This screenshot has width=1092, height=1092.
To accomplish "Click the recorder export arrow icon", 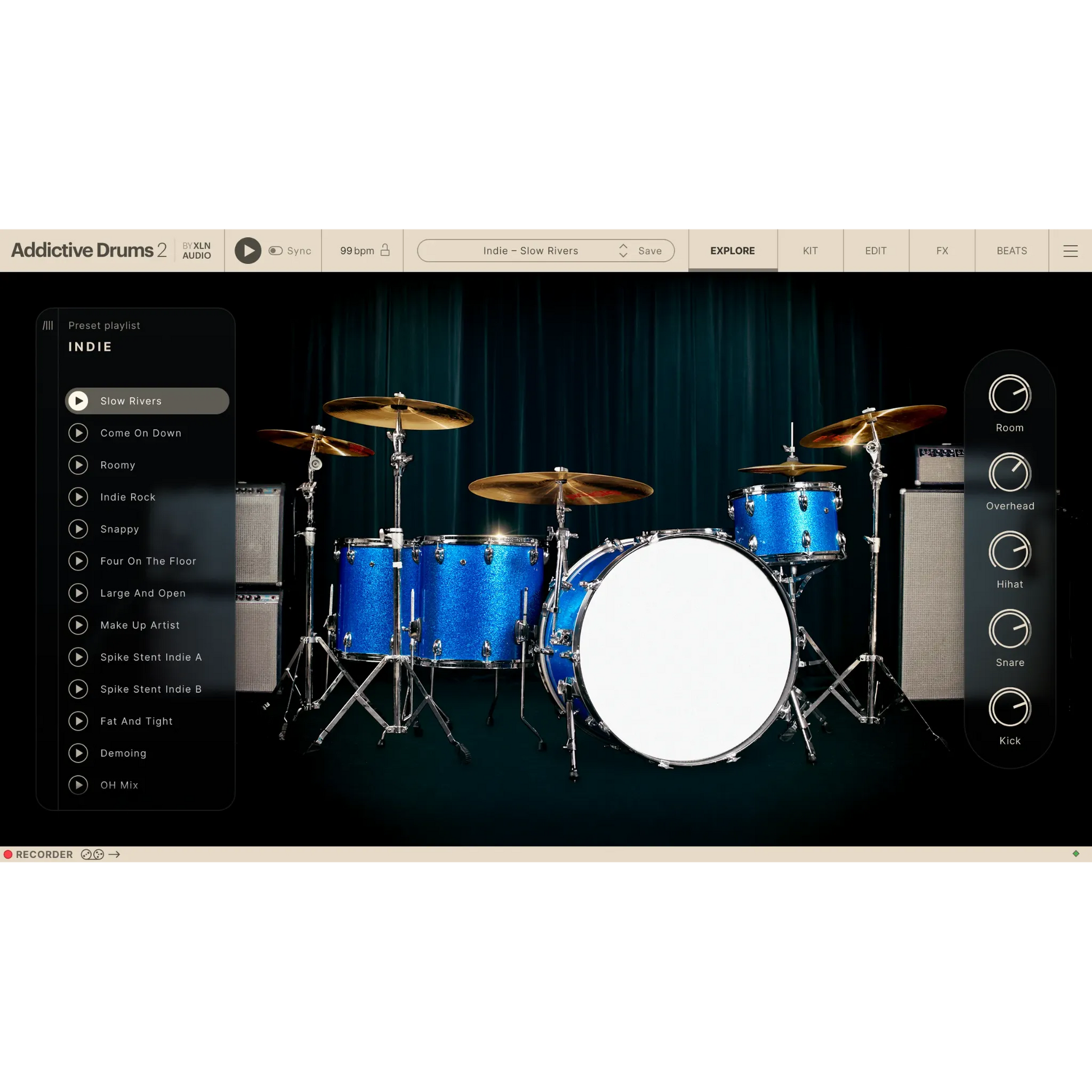I will point(114,855).
